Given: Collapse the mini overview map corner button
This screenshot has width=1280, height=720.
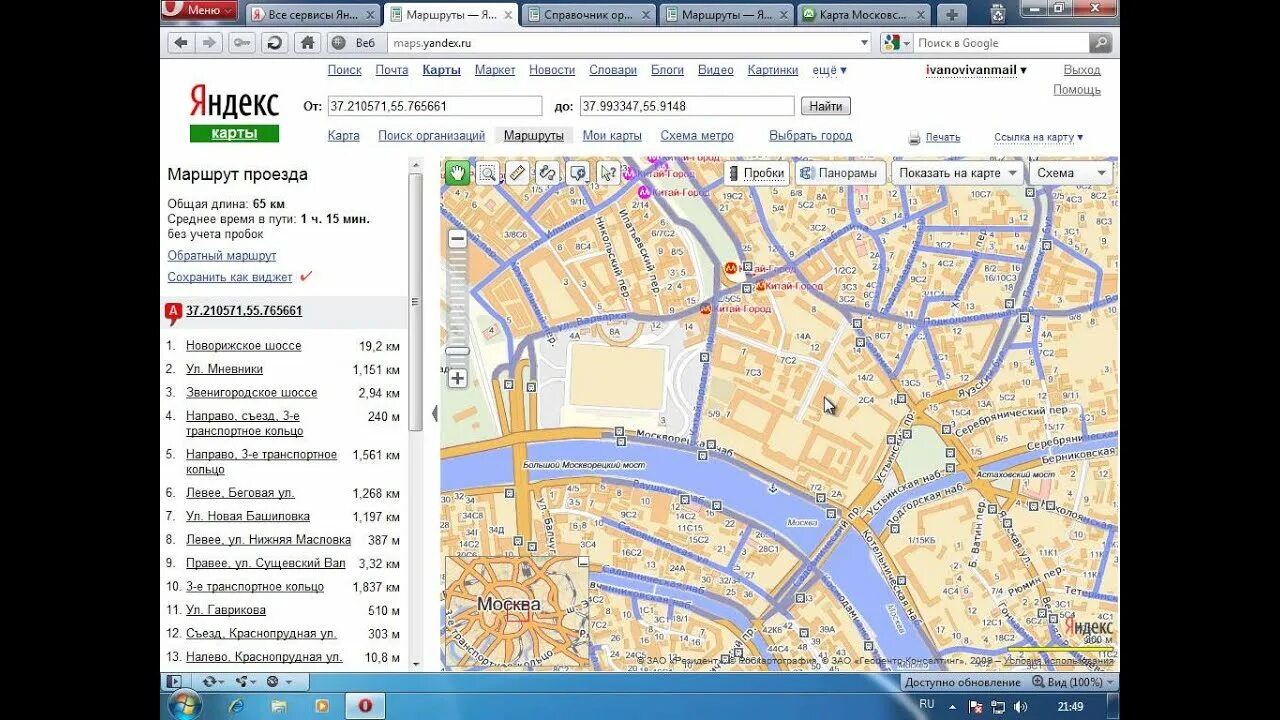Looking at the screenshot, I should point(583,562).
